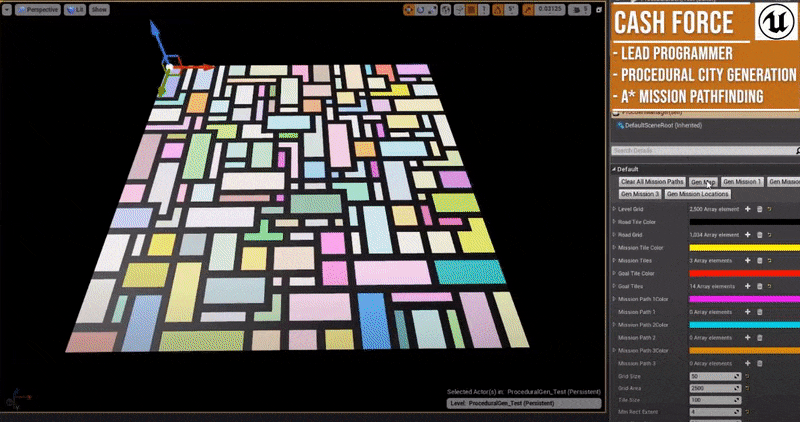Click the Gen Map button
The height and width of the screenshot is (422, 800).
tap(703, 182)
